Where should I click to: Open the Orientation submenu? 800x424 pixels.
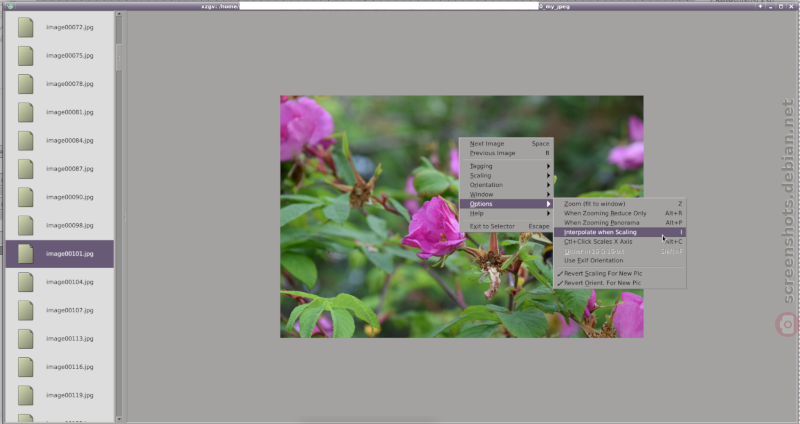[x=506, y=185]
